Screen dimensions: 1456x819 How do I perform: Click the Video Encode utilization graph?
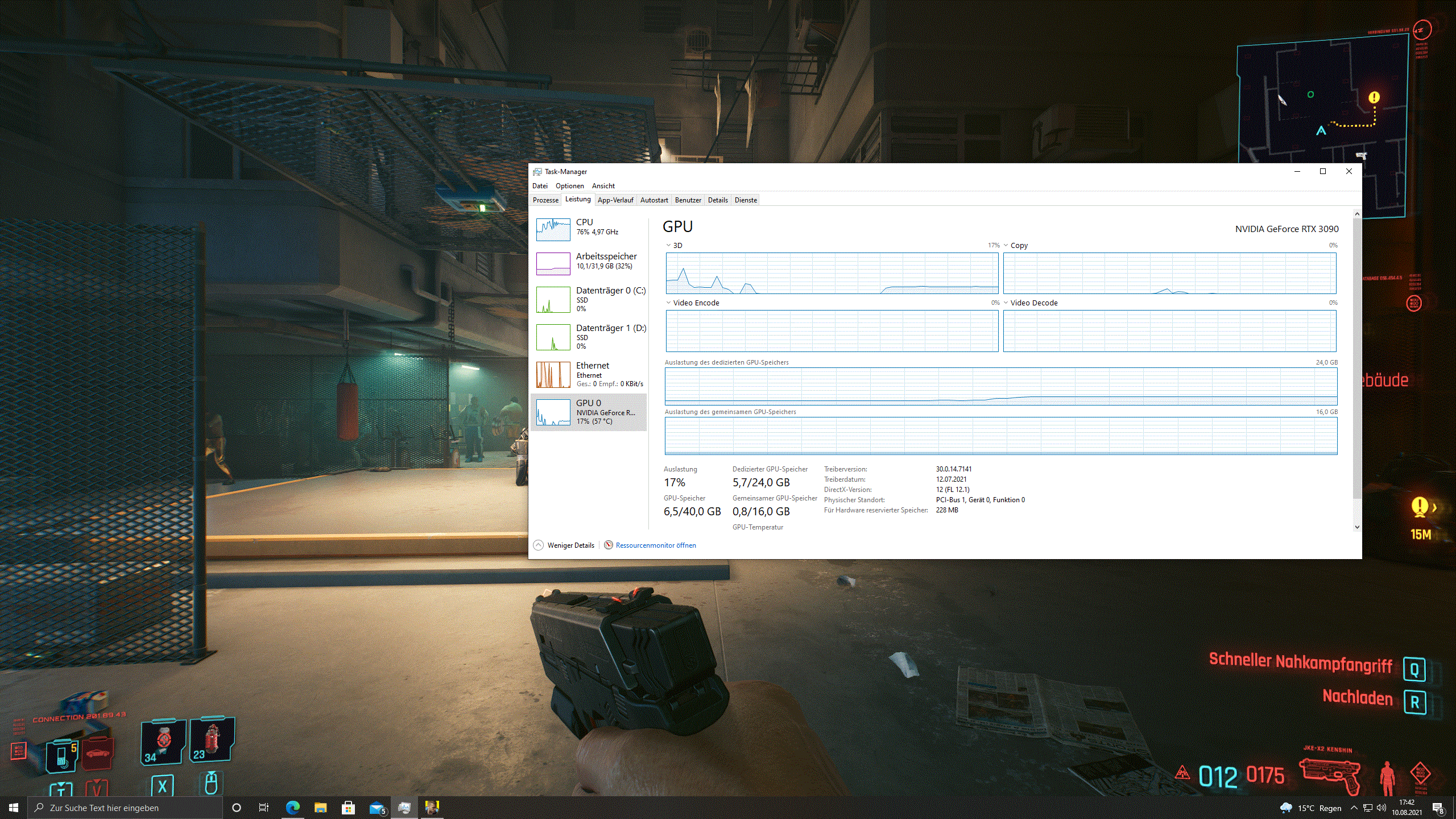tap(832, 331)
